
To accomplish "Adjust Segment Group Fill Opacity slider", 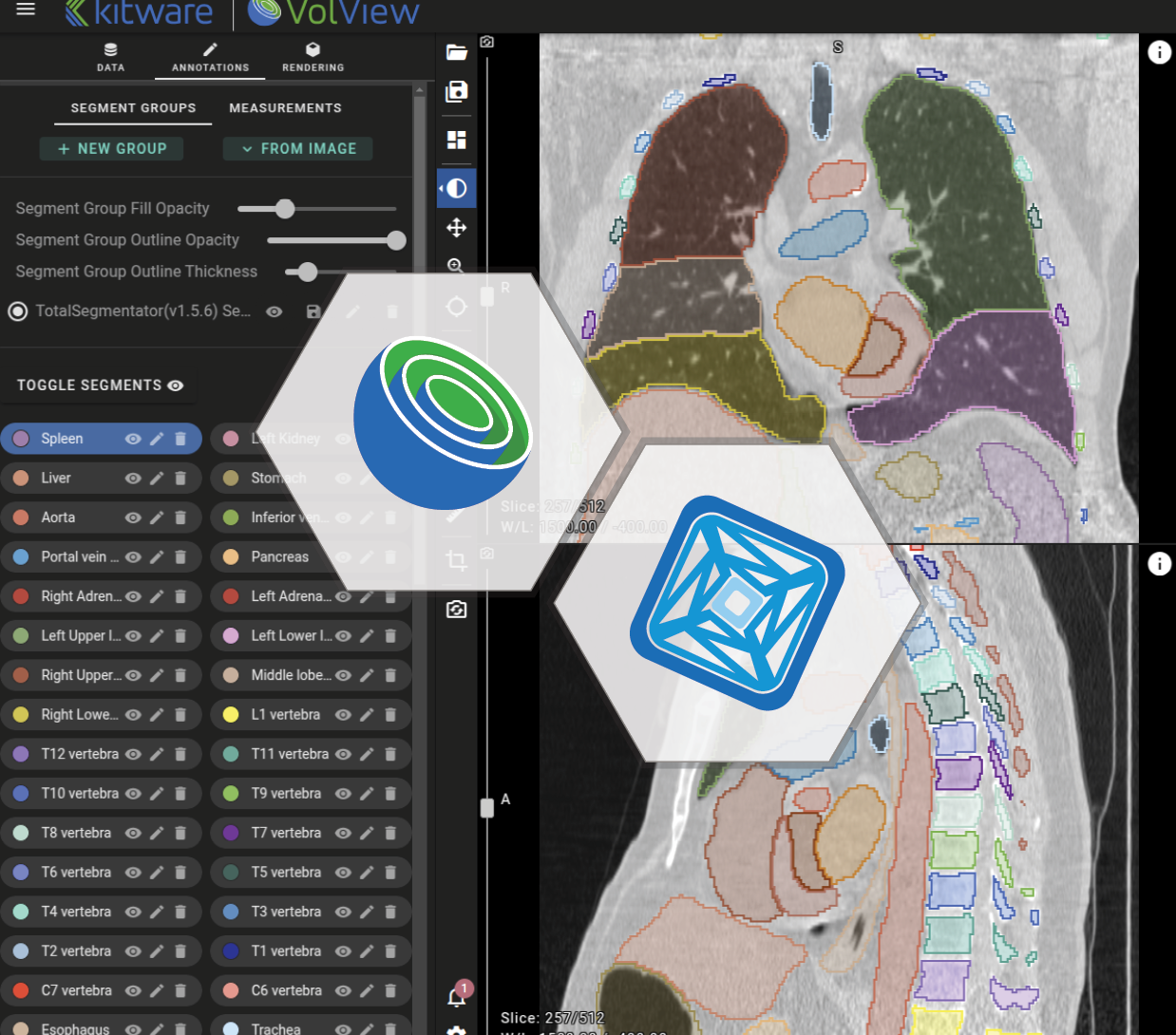I will [x=316, y=209].
